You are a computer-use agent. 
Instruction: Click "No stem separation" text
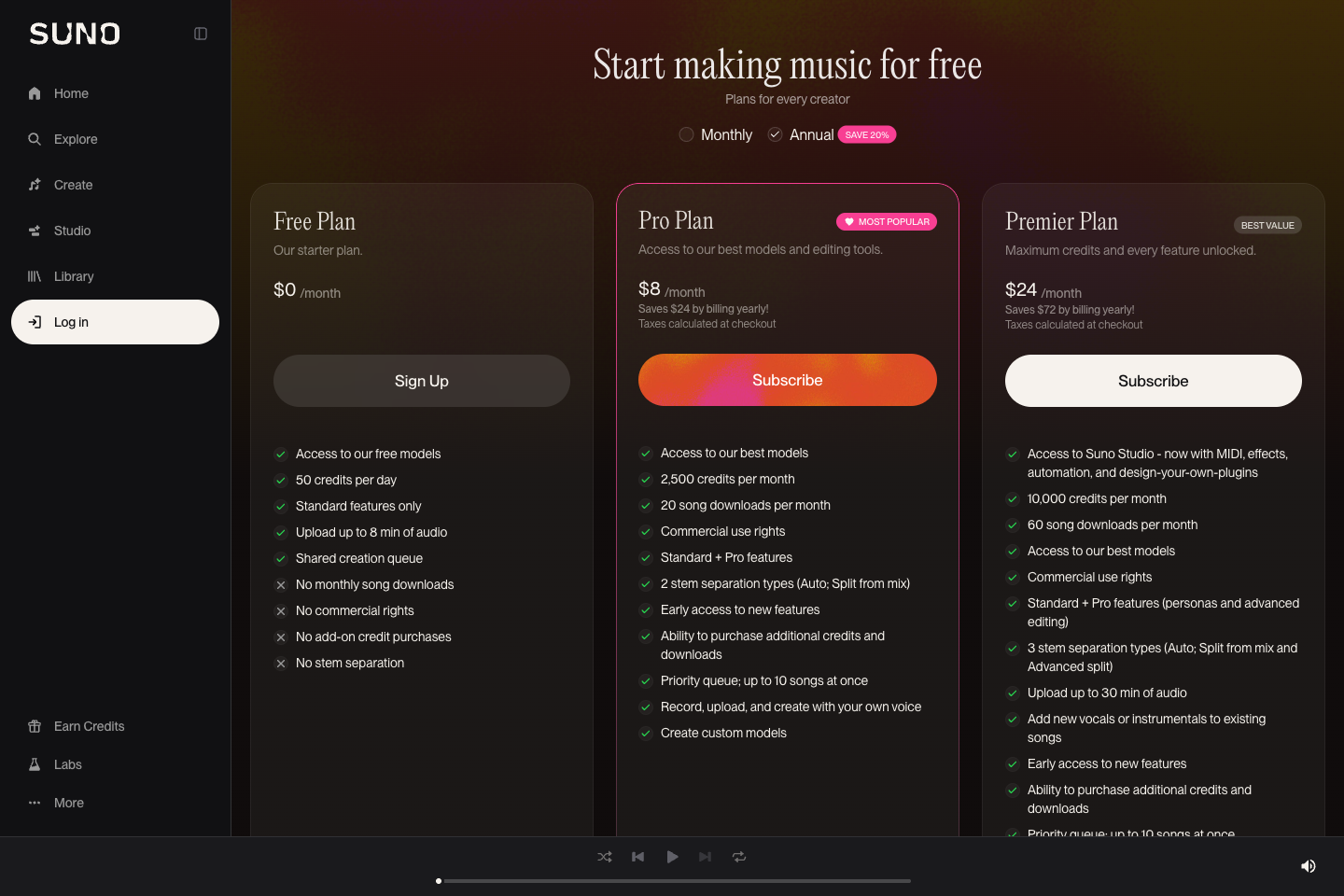pos(350,663)
